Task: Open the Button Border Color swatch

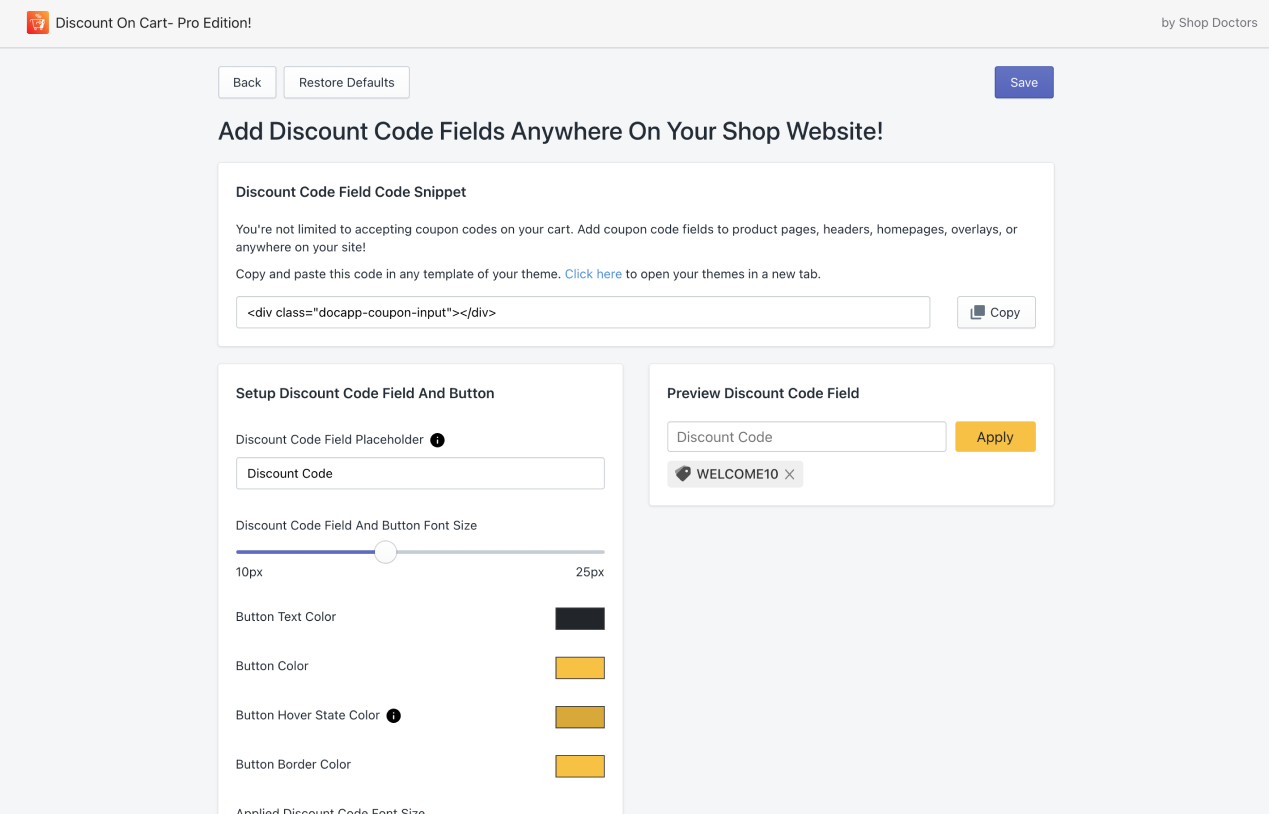Action: tap(580, 766)
